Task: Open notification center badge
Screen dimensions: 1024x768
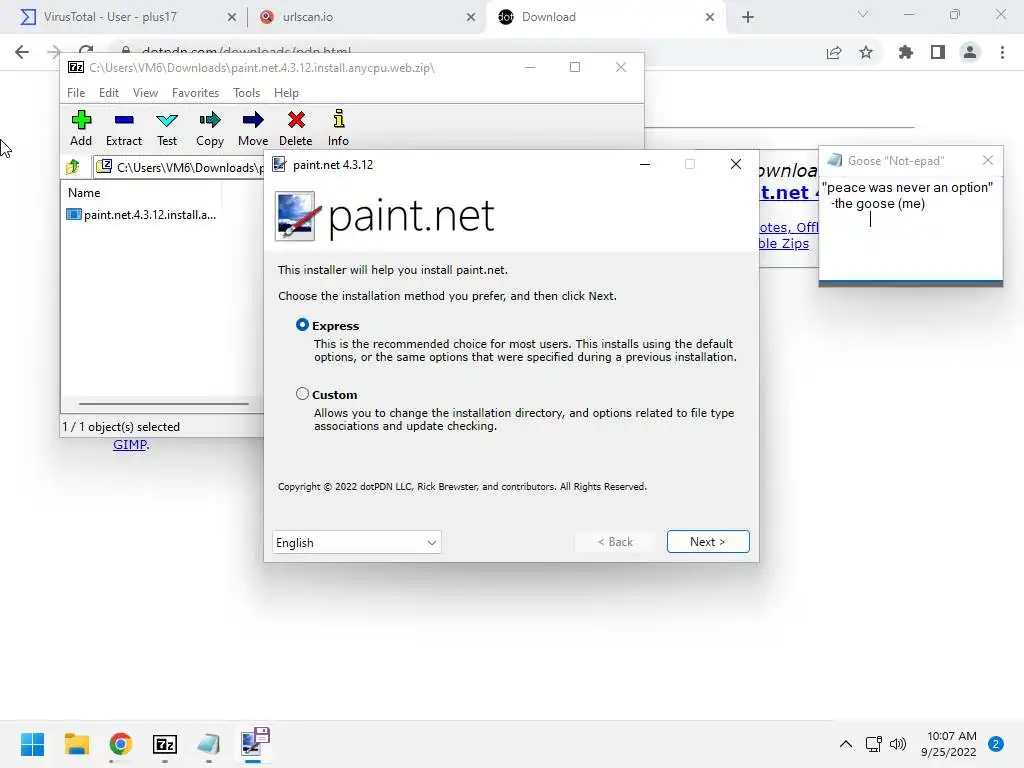Action: [x=995, y=744]
